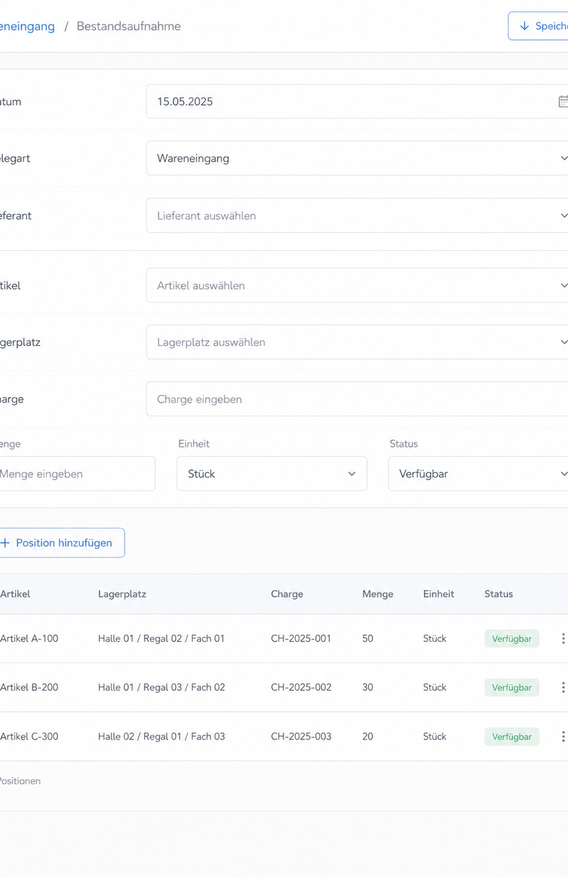The width and height of the screenshot is (568, 877).
Task: Open row menu for Artikel B-200
Action: 562,687
